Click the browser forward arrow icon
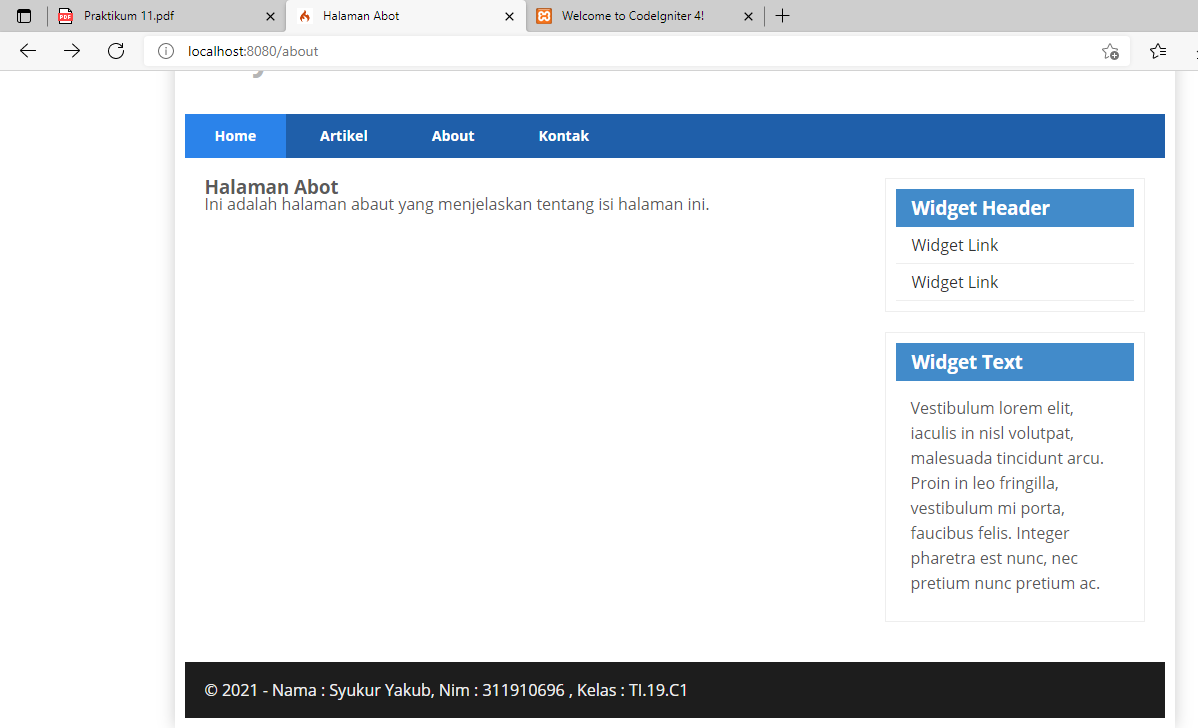Image resolution: width=1198 pixels, height=728 pixels. point(71,51)
